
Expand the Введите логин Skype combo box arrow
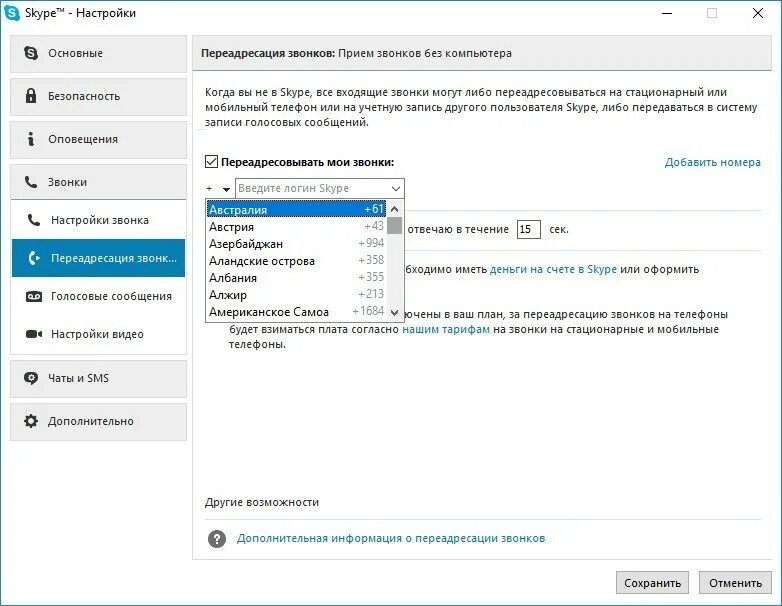(x=396, y=189)
